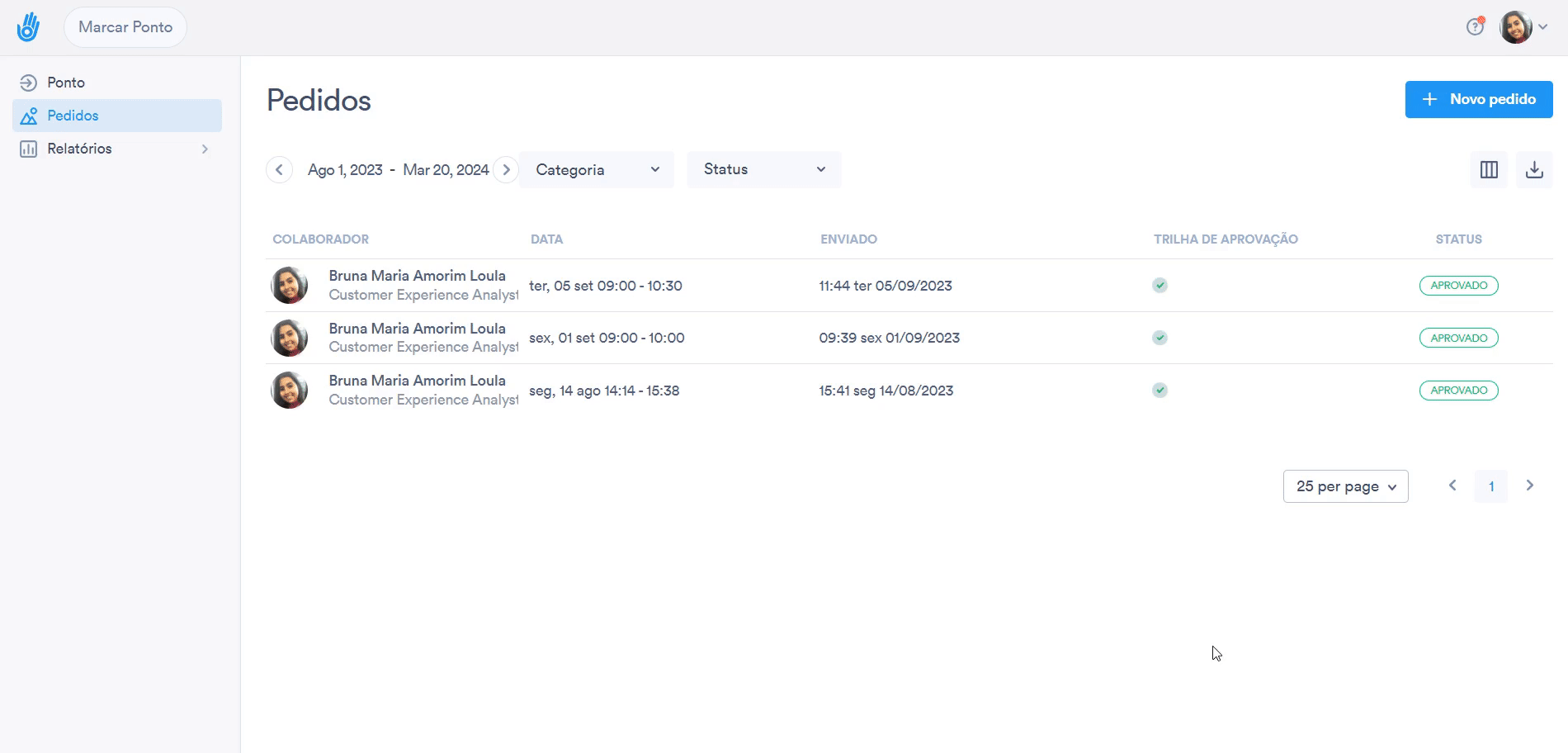This screenshot has height=753, width=1568.
Task: Open the Status filter dropdown
Action: (x=763, y=170)
